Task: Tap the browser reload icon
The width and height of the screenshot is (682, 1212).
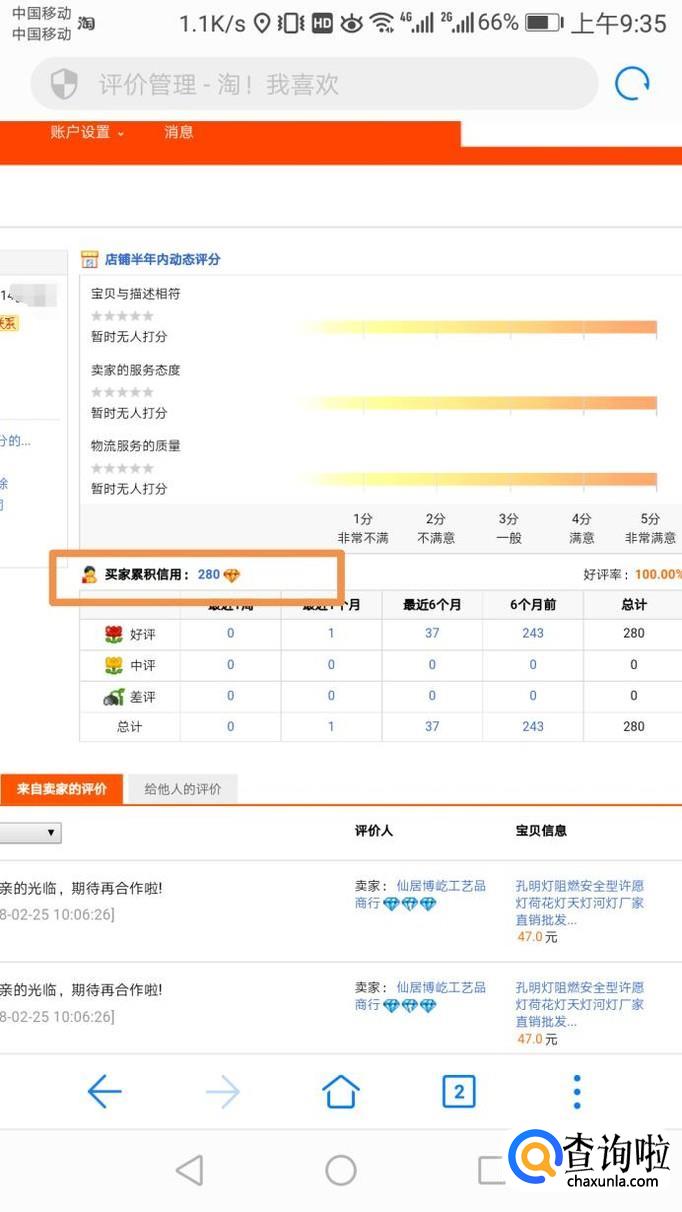Action: 632,84
